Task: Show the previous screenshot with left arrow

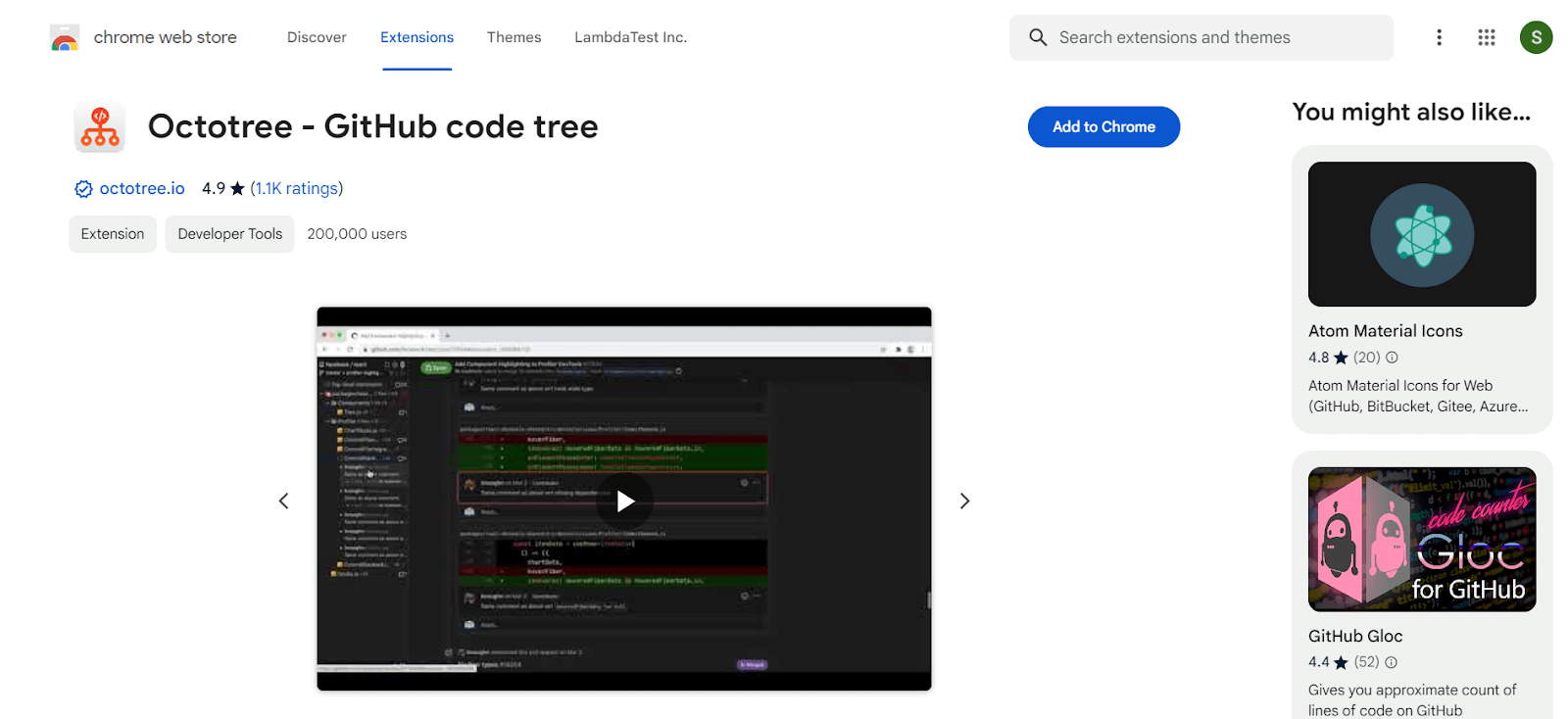Action: click(x=283, y=501)
